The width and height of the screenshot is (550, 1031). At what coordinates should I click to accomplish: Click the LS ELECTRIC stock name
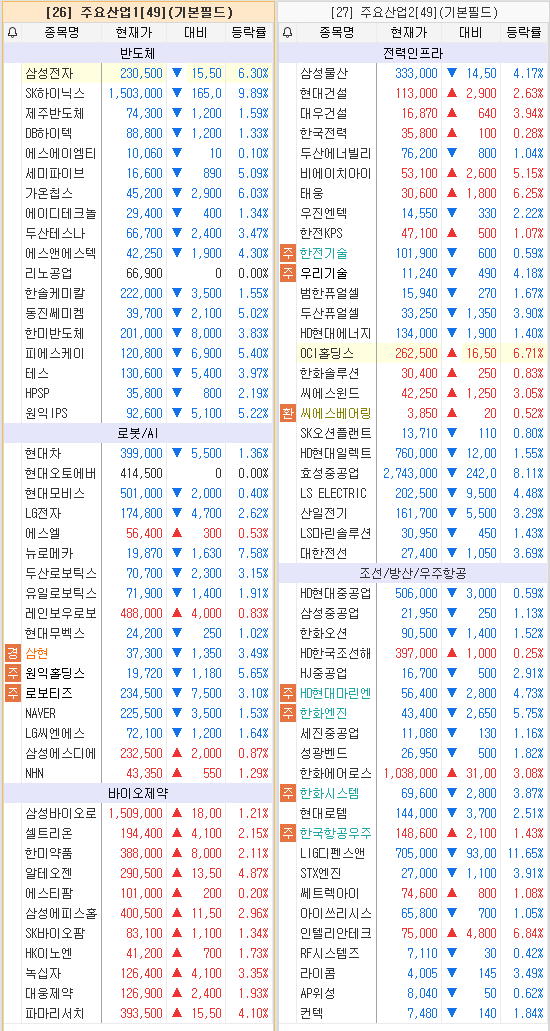pyautogui.click(x=334, y=493)
